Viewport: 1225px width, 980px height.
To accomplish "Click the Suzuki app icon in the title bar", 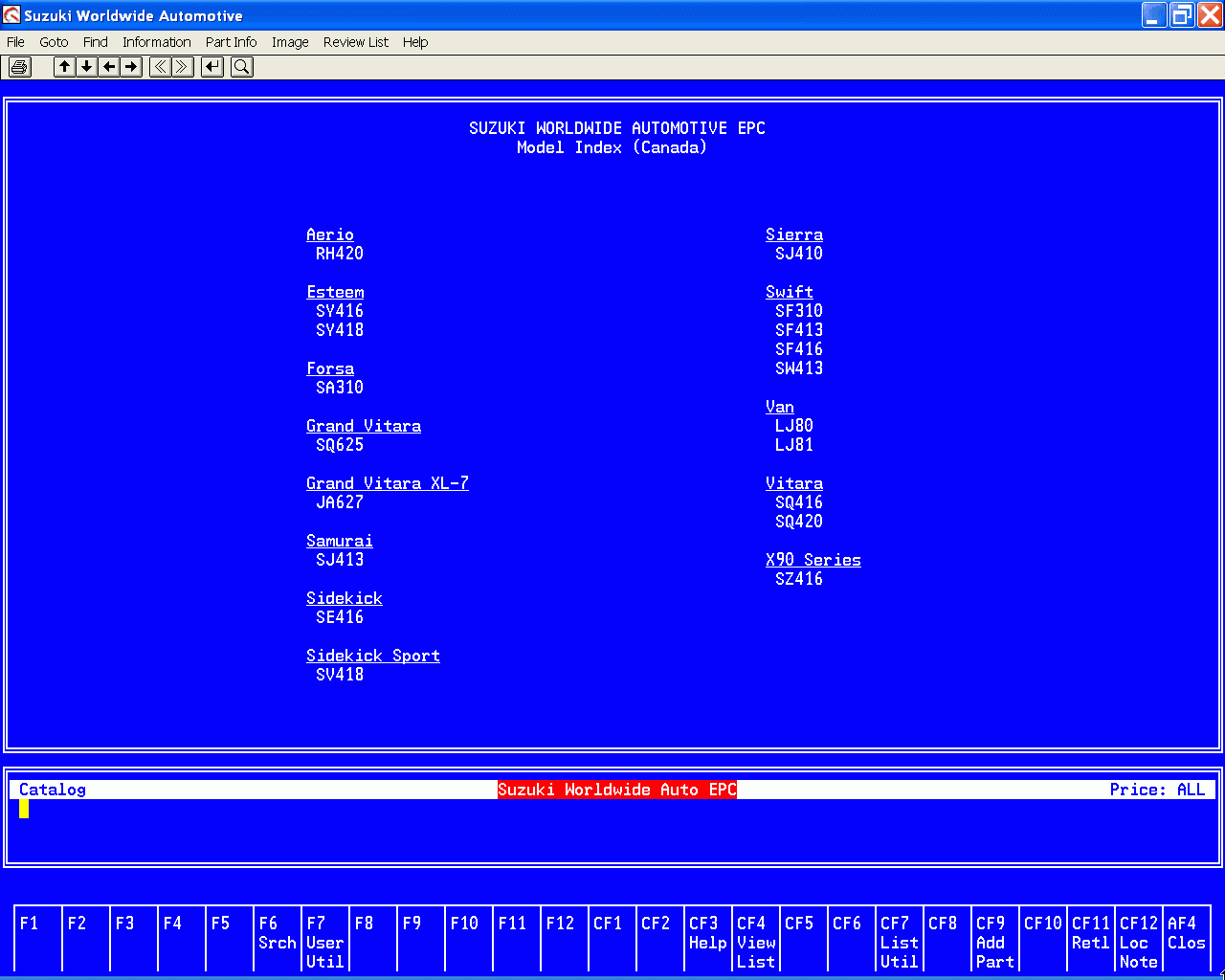I will [11, 15].
